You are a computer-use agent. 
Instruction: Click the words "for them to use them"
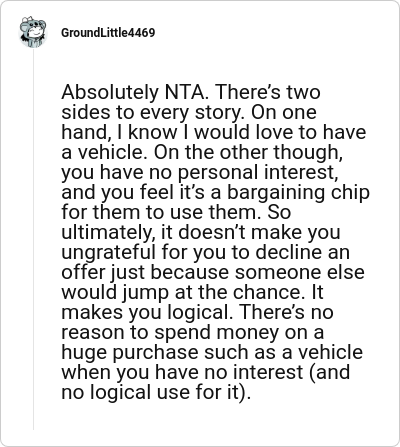[x=161, y=212]
